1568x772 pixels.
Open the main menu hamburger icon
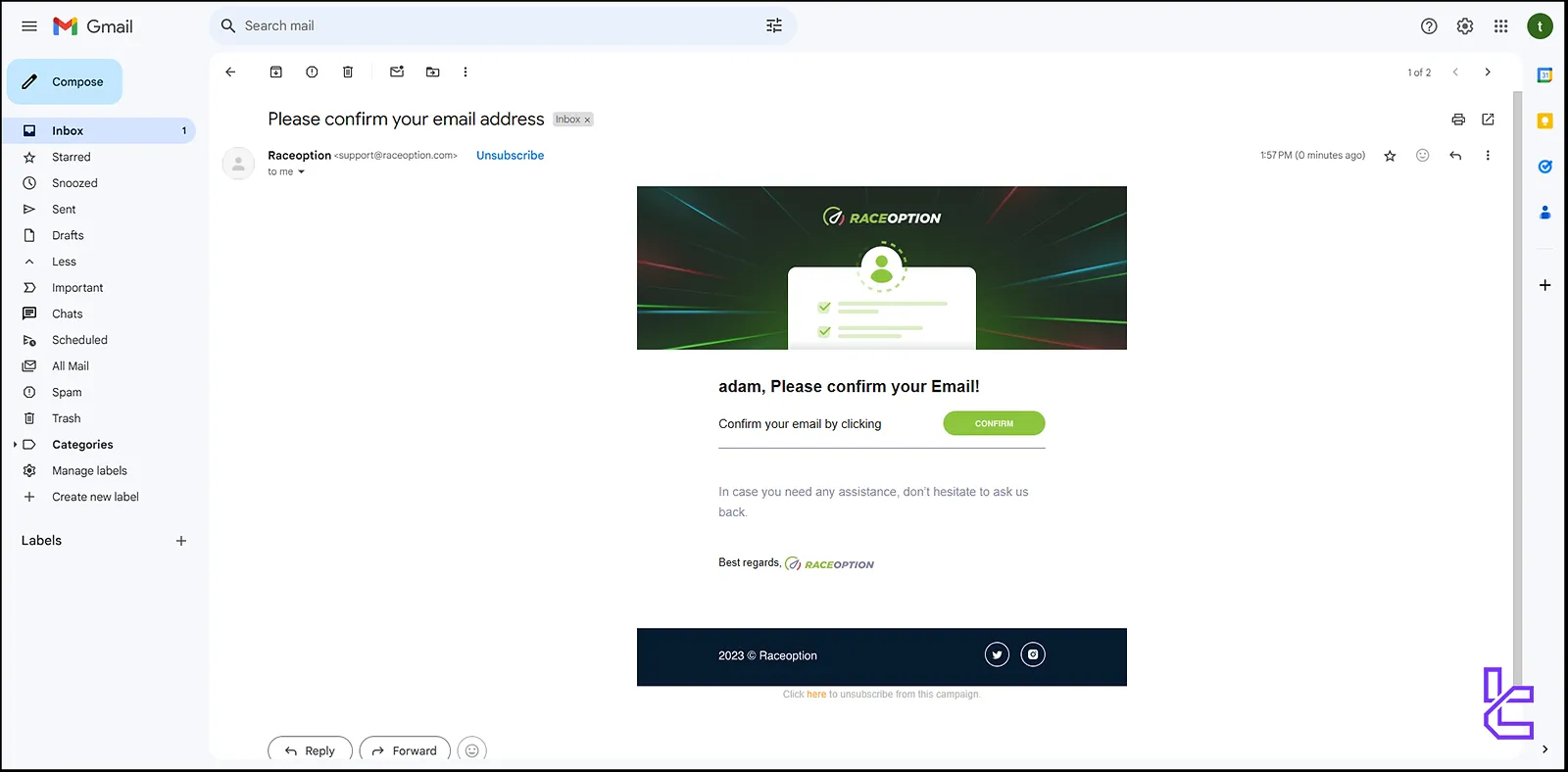coord(29,26)
